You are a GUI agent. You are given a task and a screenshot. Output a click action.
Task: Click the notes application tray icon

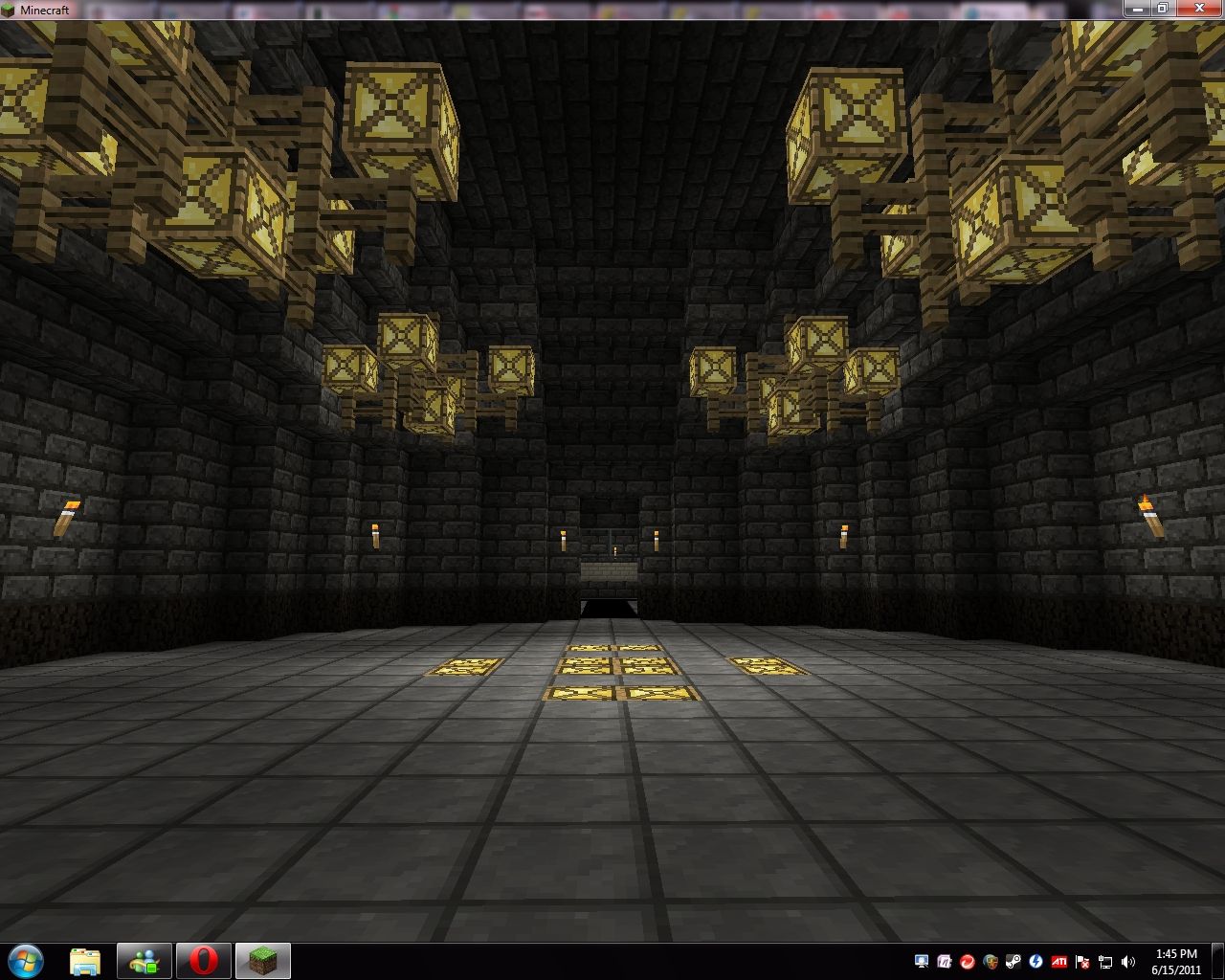945,962
